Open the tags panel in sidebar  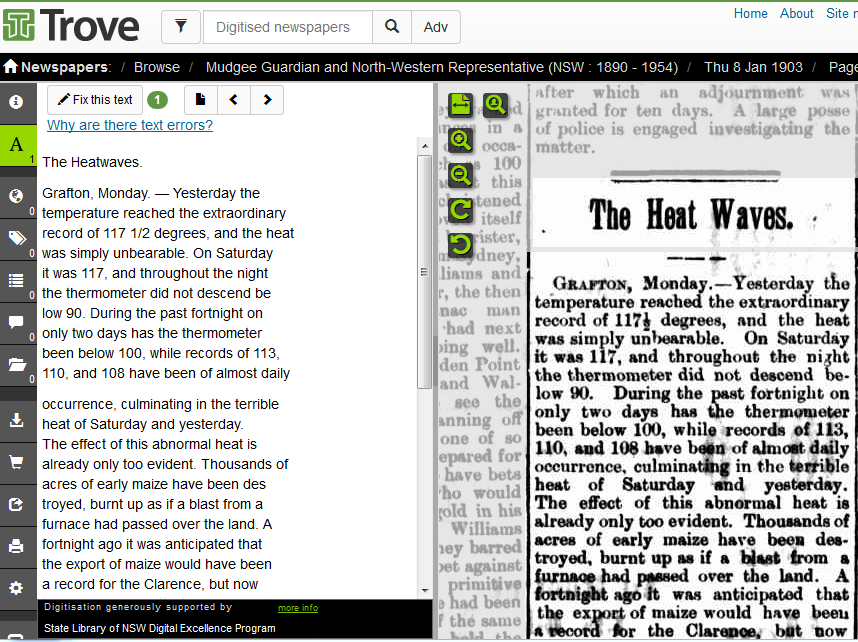[17, 237]
